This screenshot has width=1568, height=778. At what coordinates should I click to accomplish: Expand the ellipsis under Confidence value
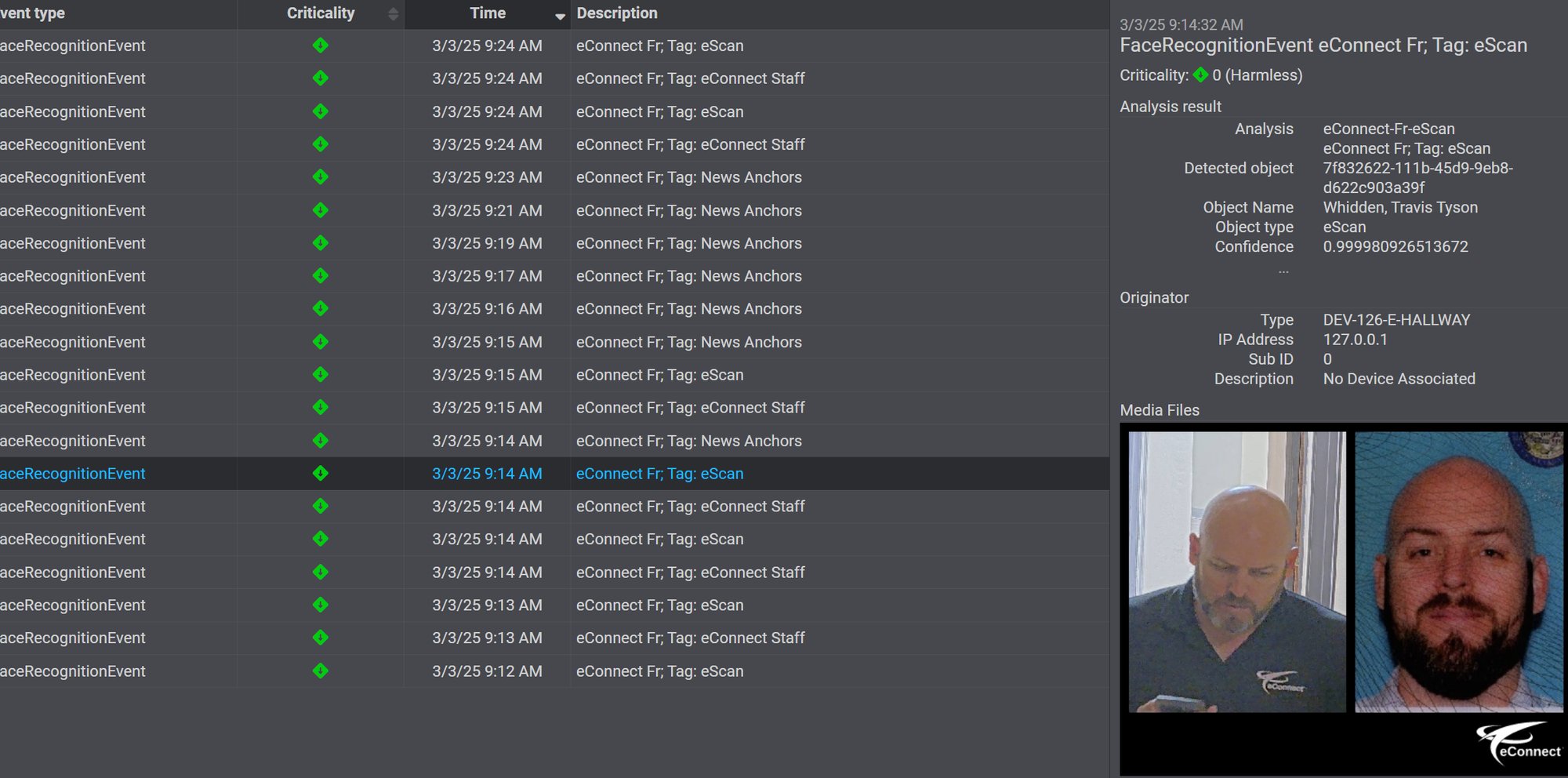click(1283, 270)
